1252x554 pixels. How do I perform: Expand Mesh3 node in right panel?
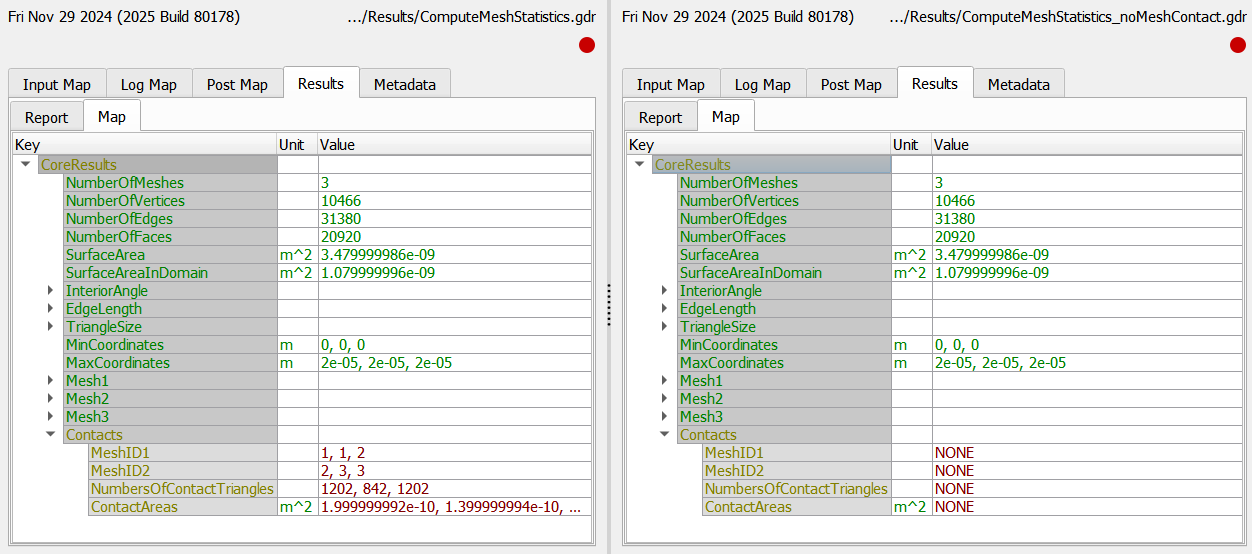coord(664,417)
